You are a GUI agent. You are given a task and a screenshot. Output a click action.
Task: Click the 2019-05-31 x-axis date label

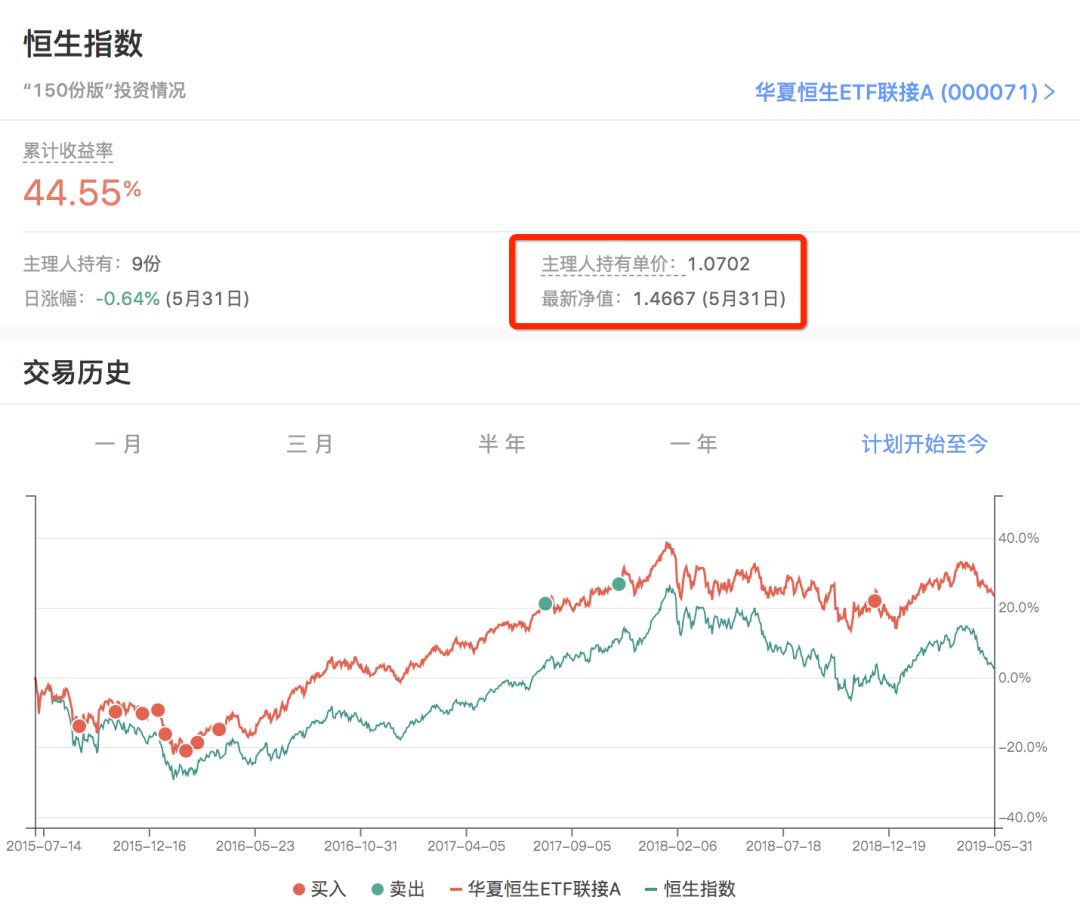[994, 845]
